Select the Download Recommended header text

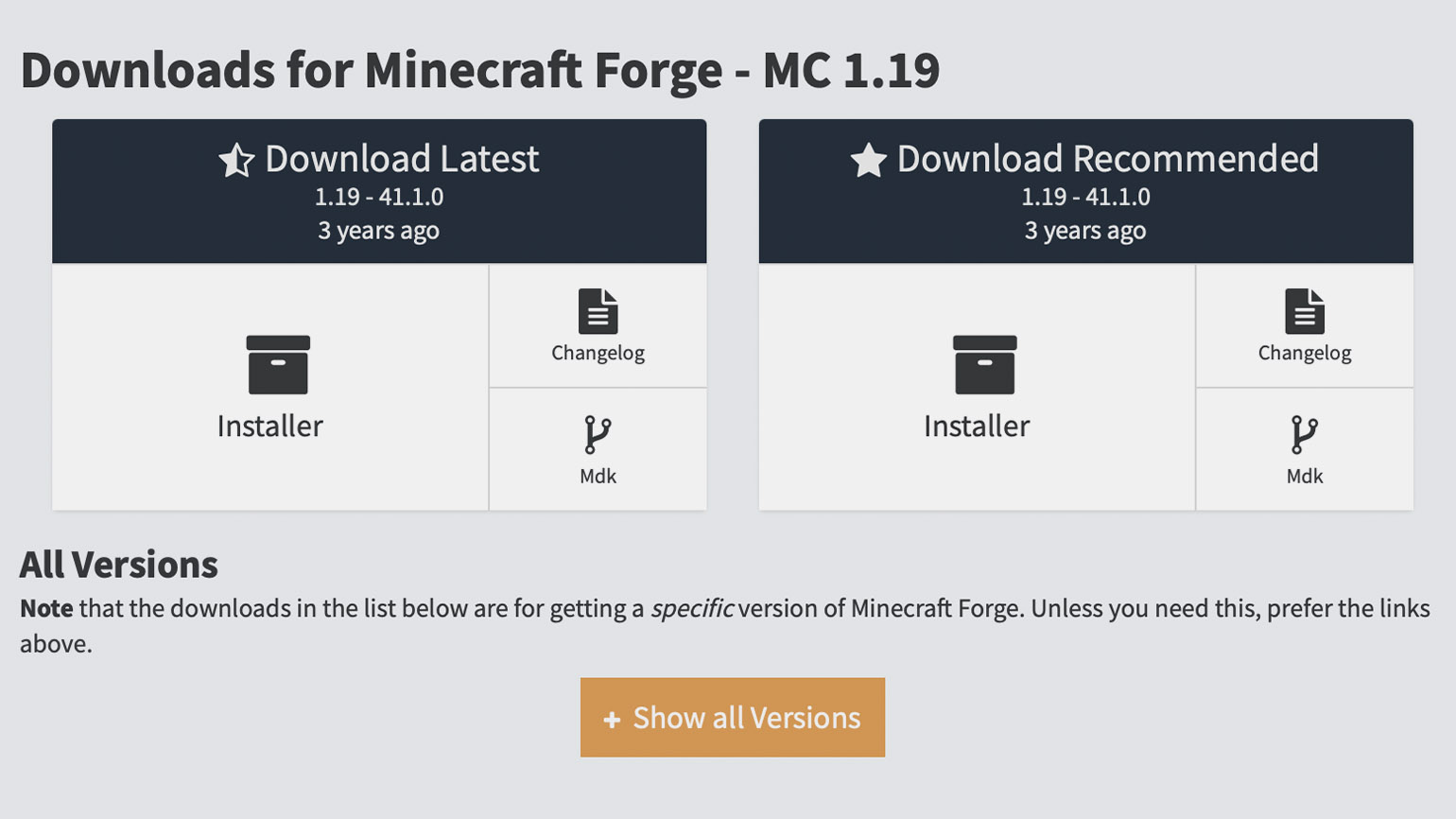pos(1107,159)
